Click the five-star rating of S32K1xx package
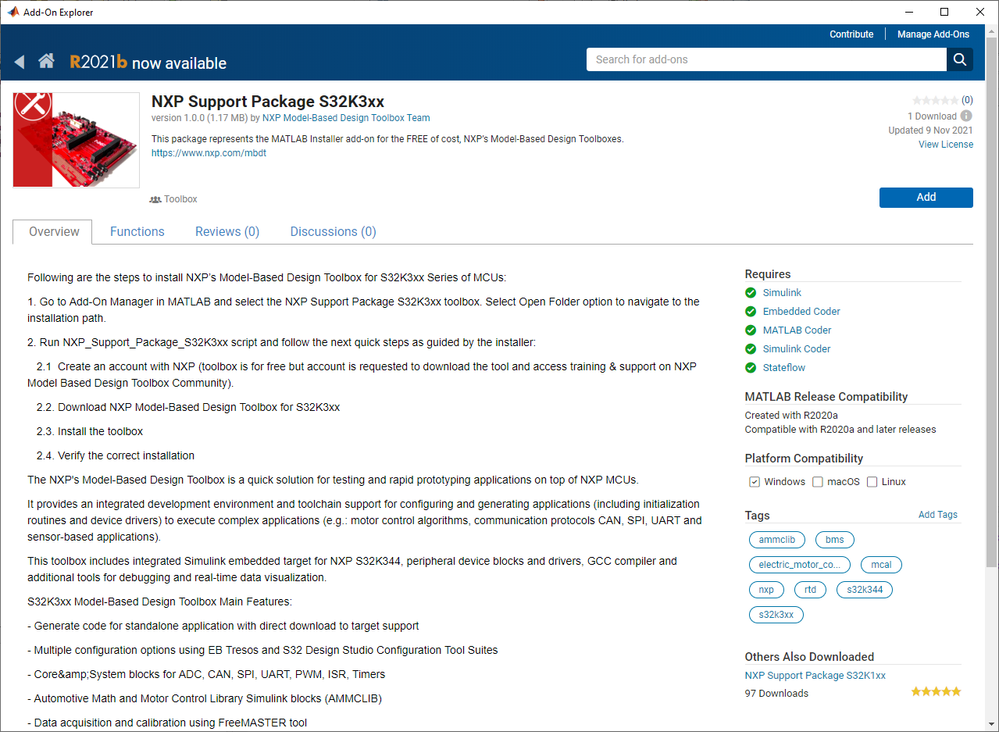Screen dimensions: 999x732 point(935,691)
